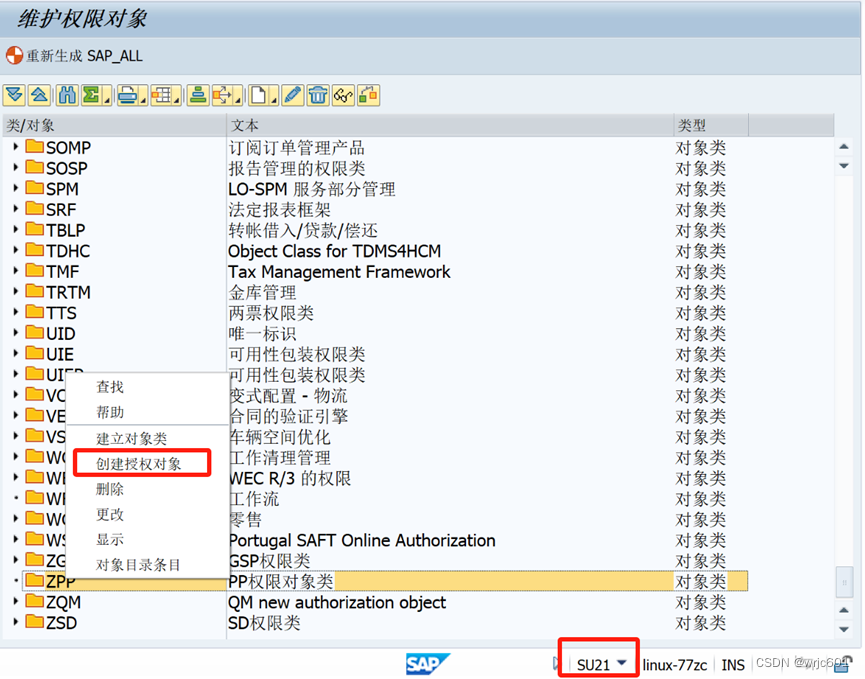Image resolution: width=865 pixels, height=679 pixels.
Task: Select the TRTM folder icon
Action: pos(35,291)
